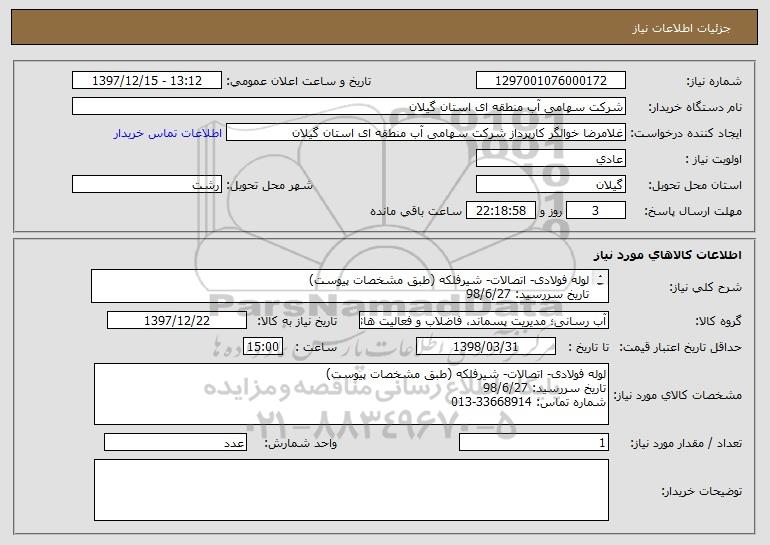Select the label نام دستگاه خریدار
The width and height of the screenshot is (770, 545).
click(695, 107)
